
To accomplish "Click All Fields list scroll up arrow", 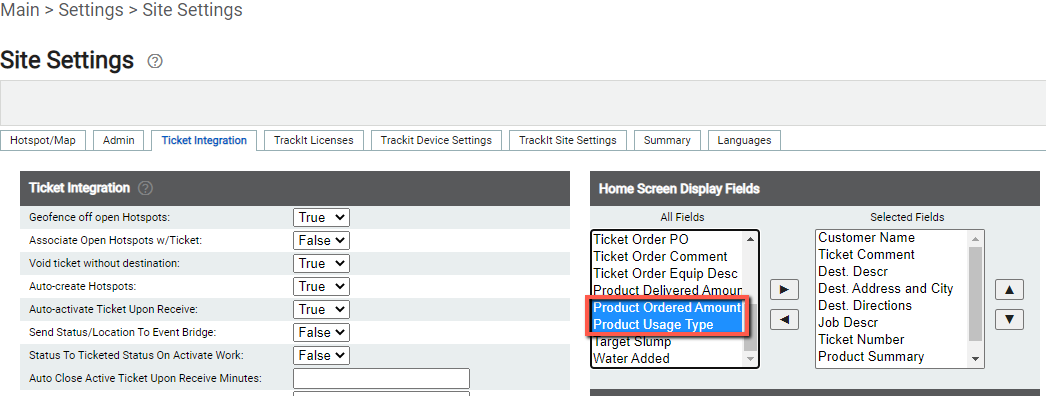I will tap(750, 239).
